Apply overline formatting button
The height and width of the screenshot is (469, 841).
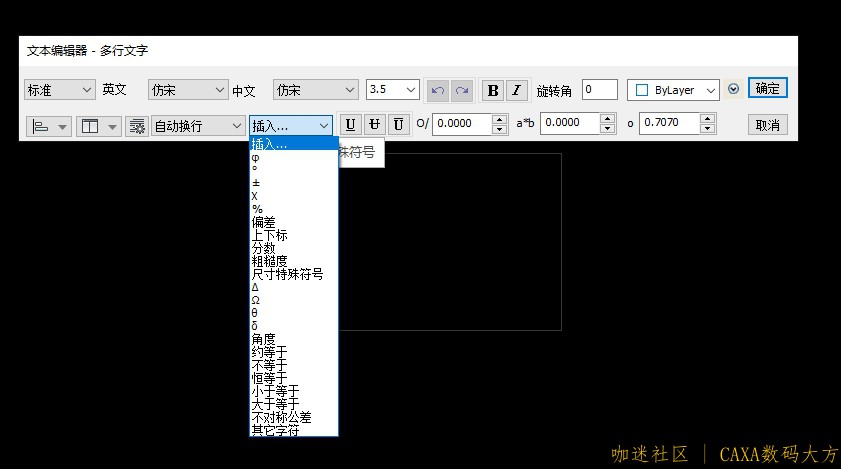click(x=398, y=125)
